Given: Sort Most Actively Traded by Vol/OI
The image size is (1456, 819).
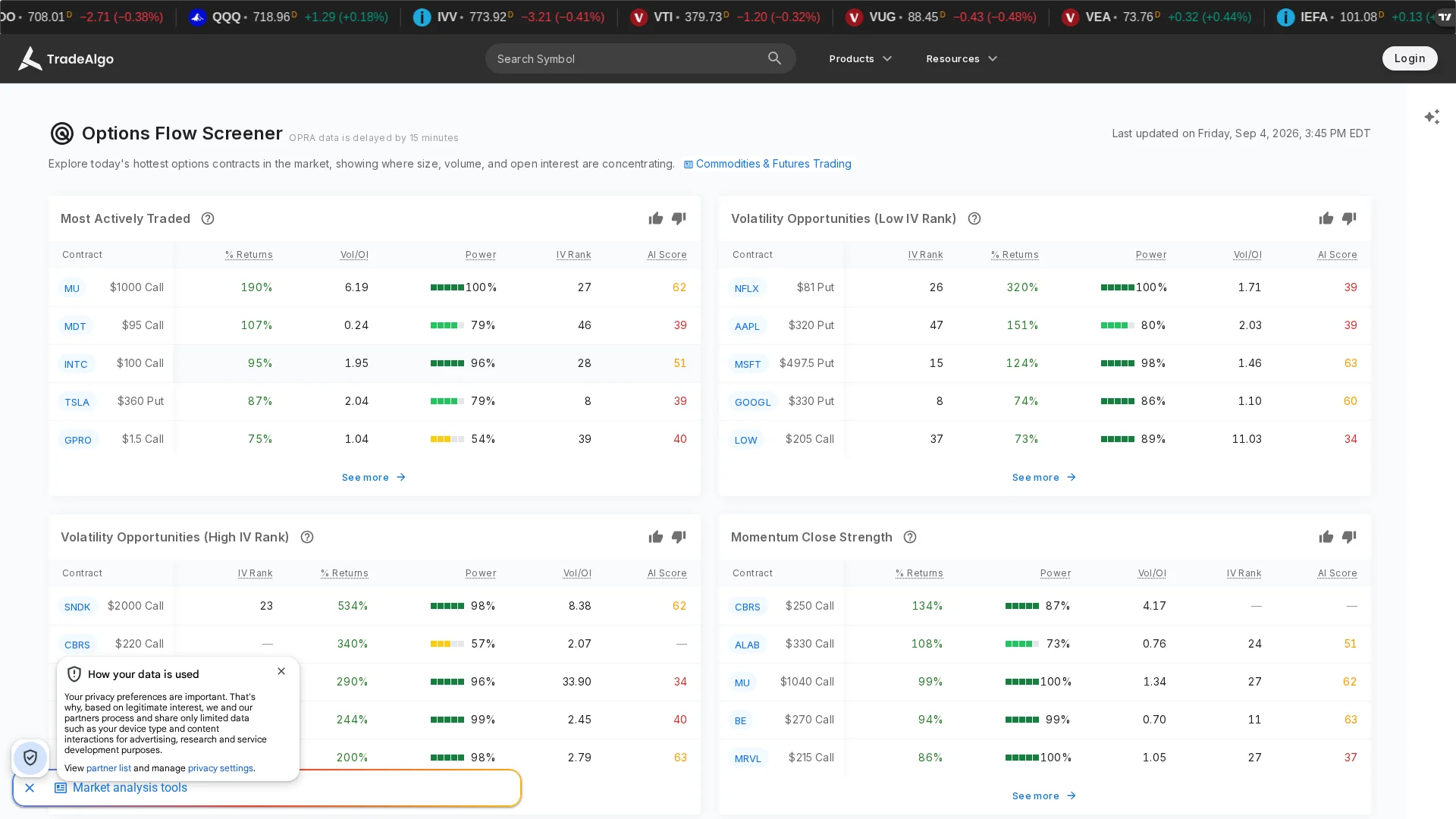Looking at the screenshot, I should pyautogui.click(x=354, y=255).
